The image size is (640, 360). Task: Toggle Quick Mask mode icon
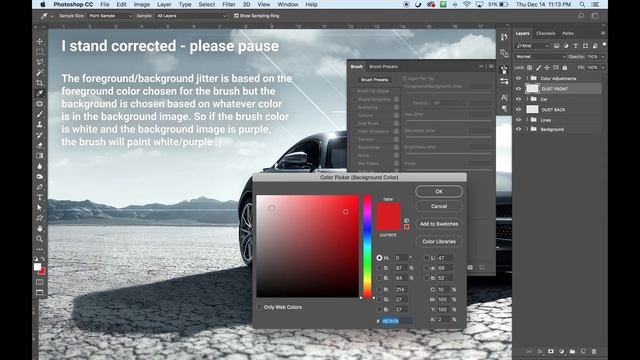(x=40, y=282)
